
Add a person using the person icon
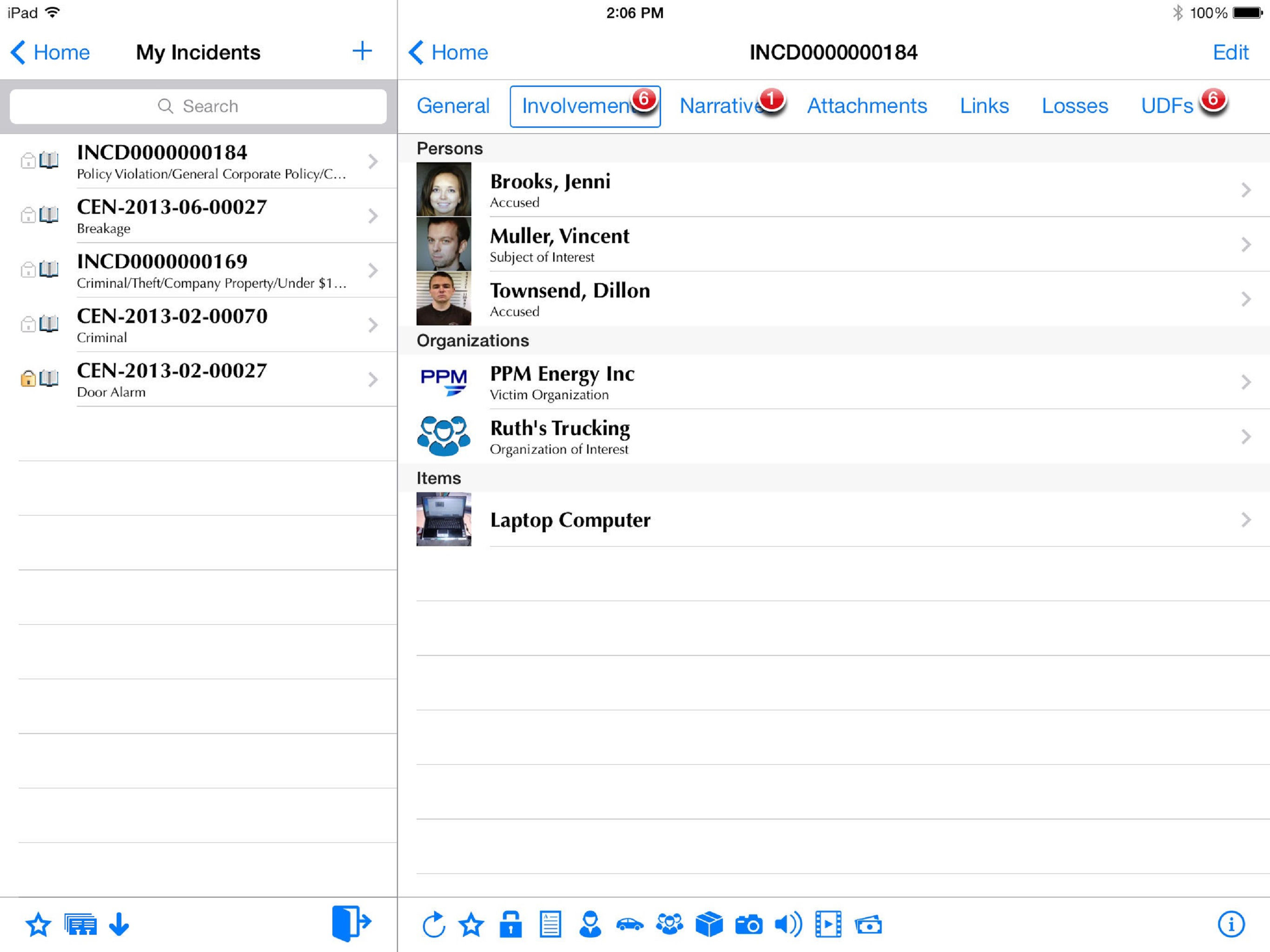coord(589,925)
